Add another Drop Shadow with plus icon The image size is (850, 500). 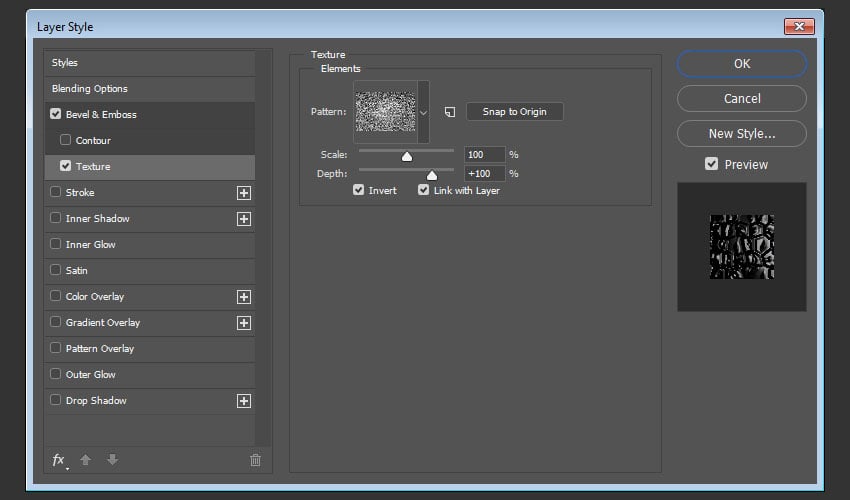pyautogui.click(x=243, y=401)
